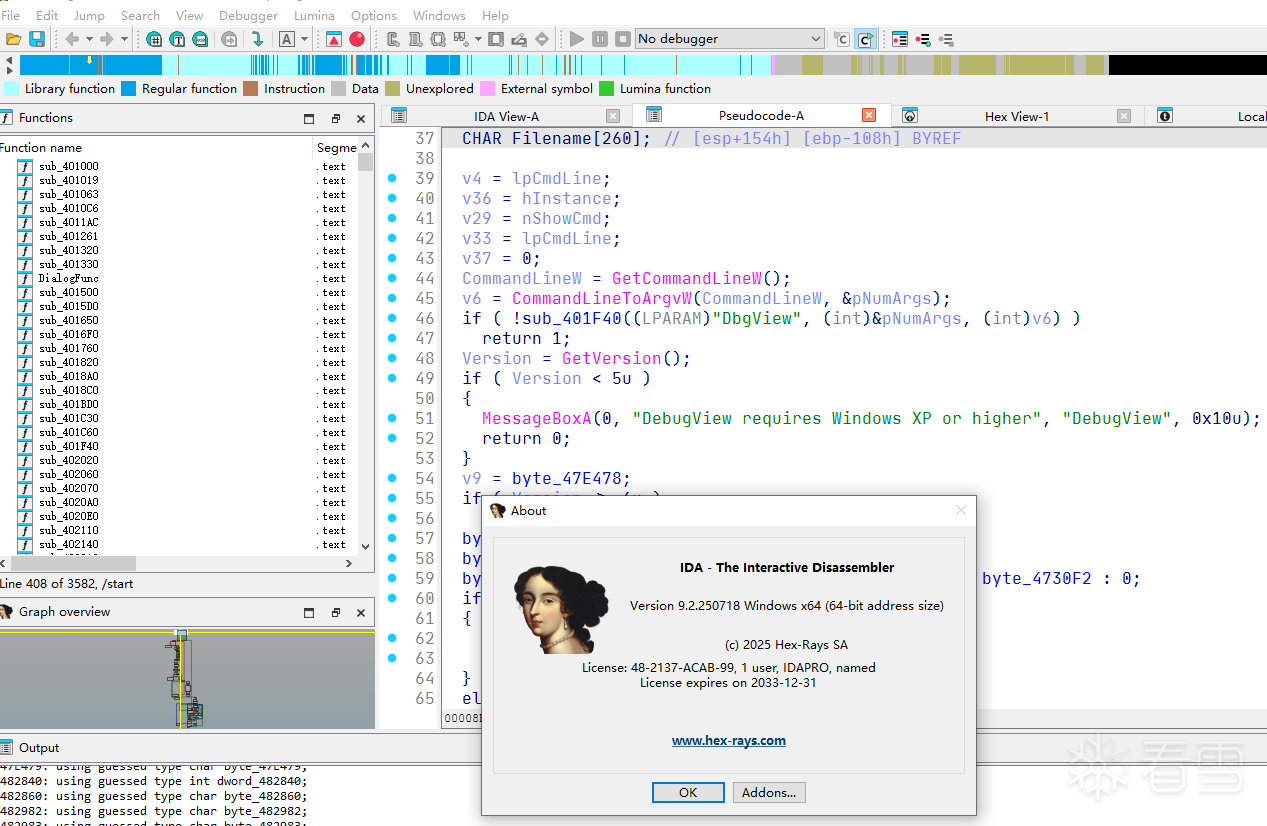
Task: Switch to the IDA View-A tab
Action: click(x=506, y=116)
